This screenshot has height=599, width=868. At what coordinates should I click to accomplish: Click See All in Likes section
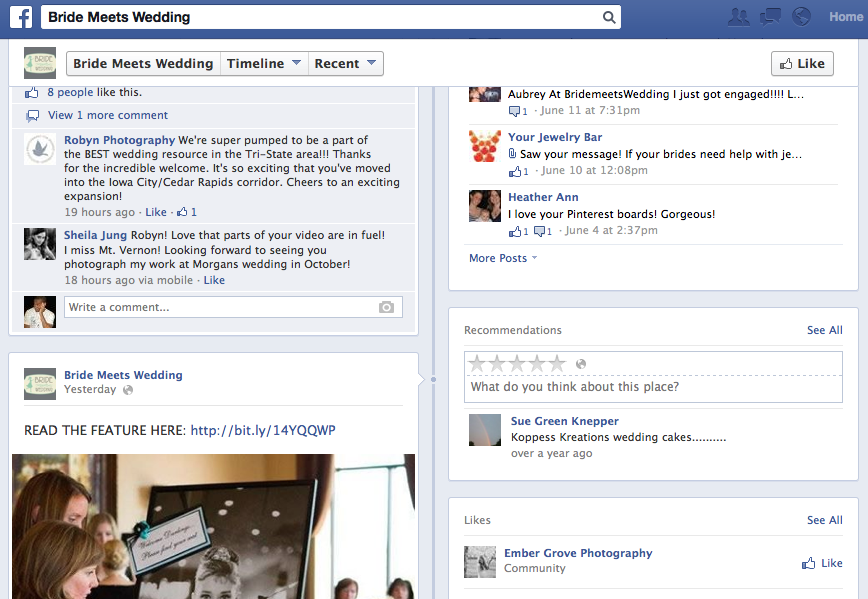pos(825,520)
